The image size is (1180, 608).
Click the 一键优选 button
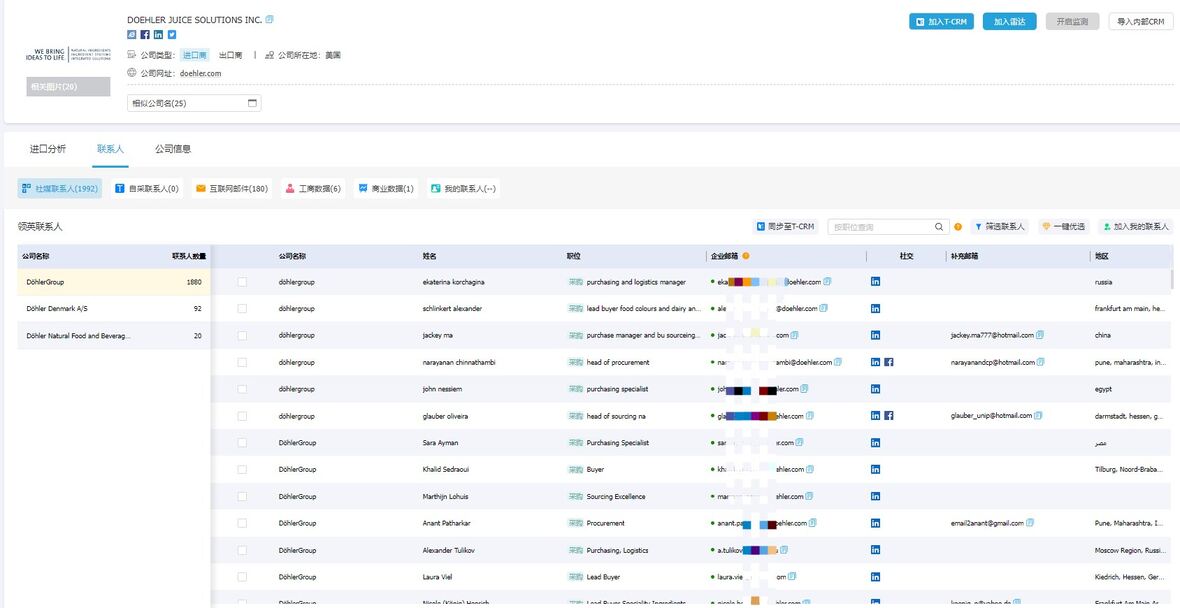[1065, 226]
